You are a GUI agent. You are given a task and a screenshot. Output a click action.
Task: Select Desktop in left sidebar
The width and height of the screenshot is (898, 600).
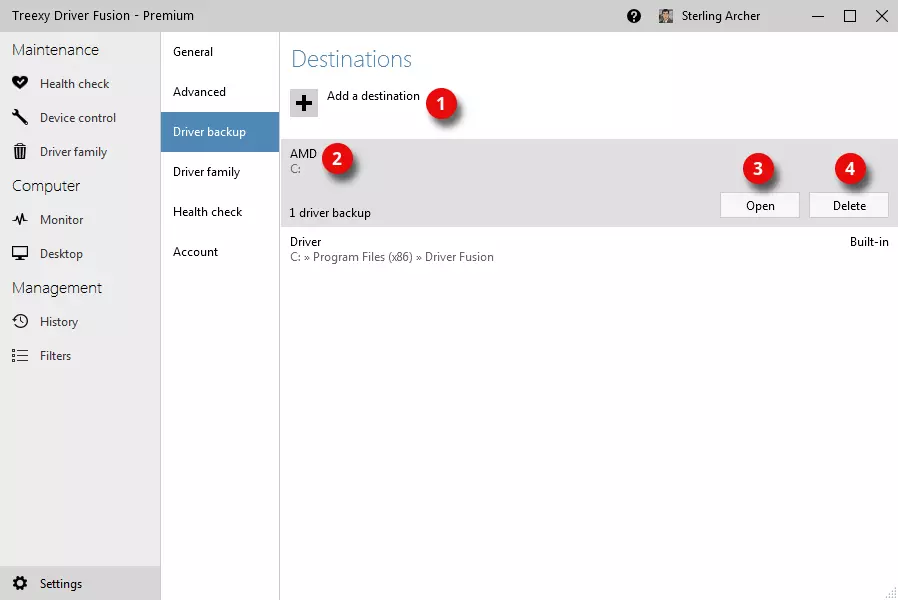click(80, 254)
